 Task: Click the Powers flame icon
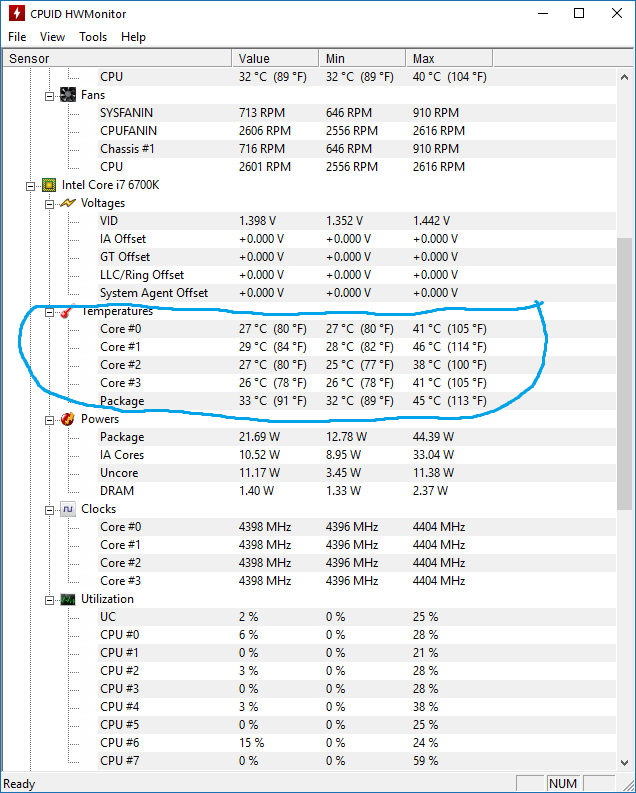[68, 419]
